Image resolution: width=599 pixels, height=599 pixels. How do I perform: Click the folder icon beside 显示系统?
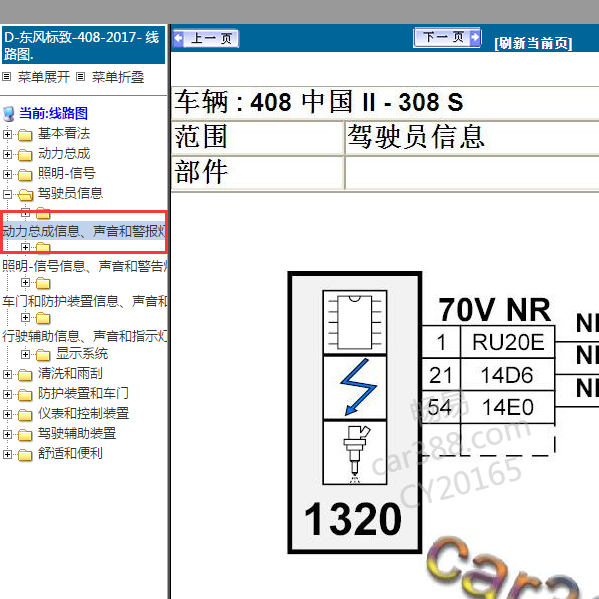(x=43, y=355)
